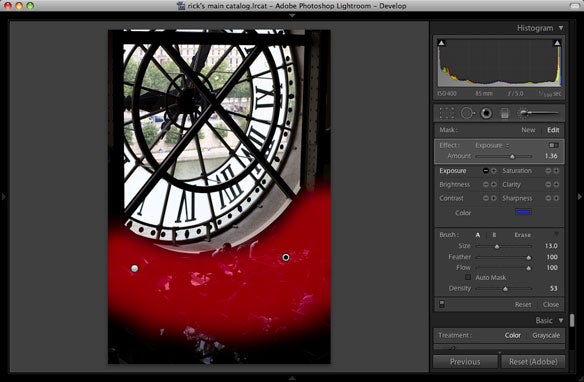Select the Graduated Filter tool icon

coord(505,113)
